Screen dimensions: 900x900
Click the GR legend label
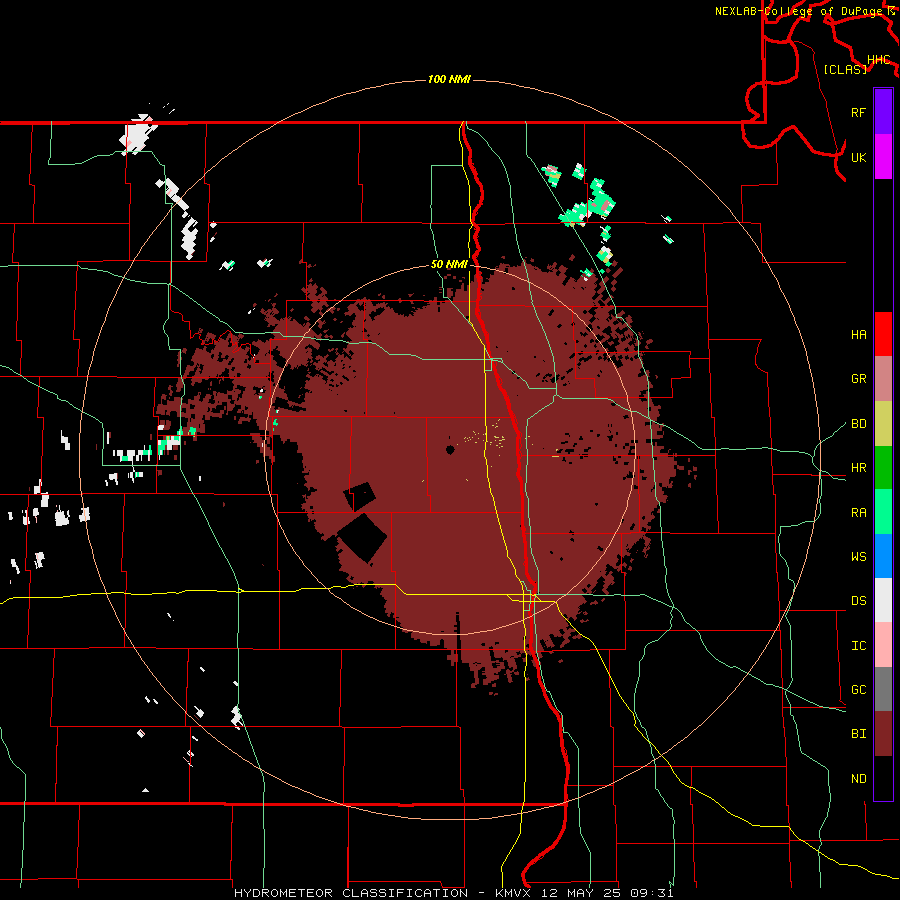coord(858,379)
